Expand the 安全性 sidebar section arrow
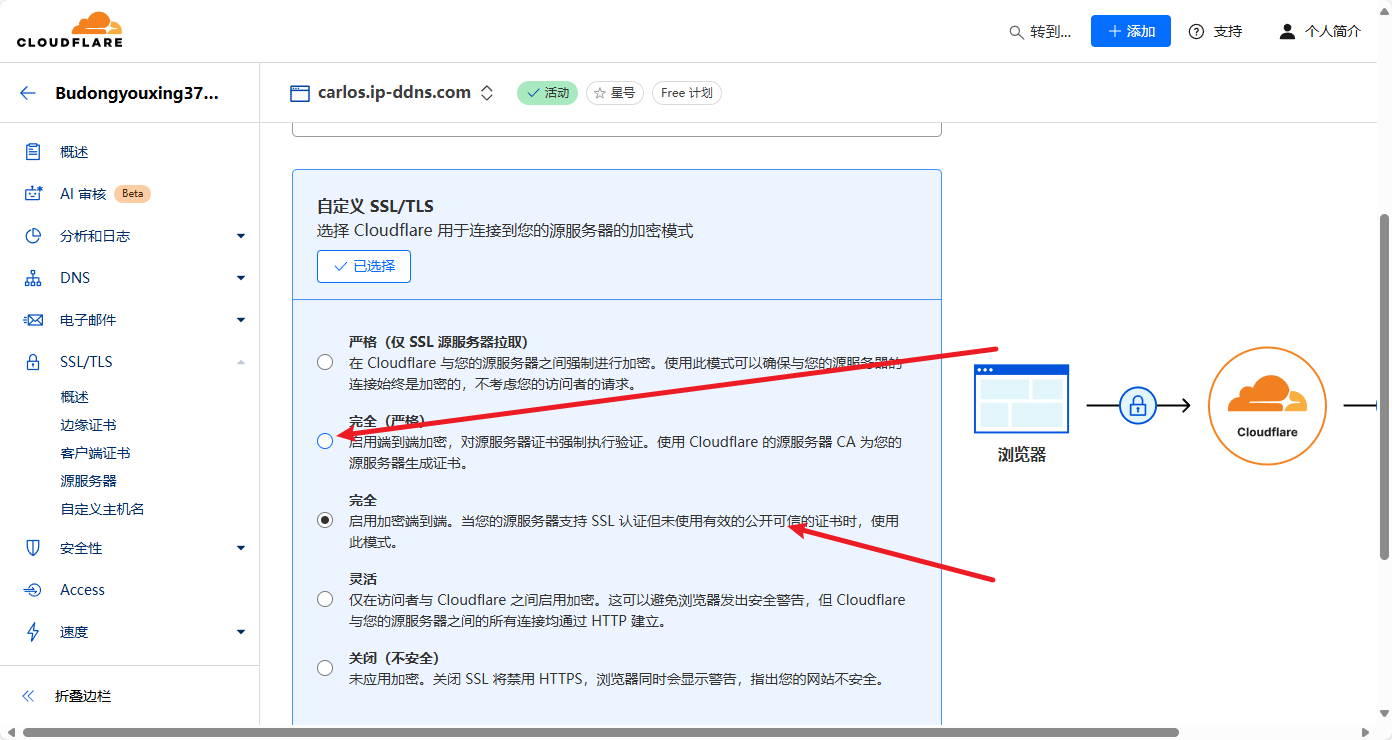 [x=241, y=548]
